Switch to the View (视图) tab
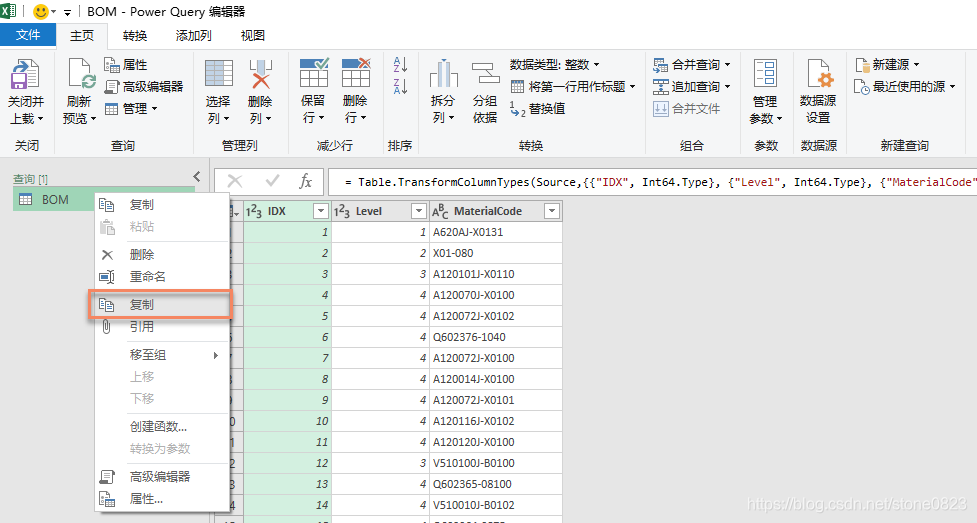The width and height of the screenshot is (977, 523). point(252,36)
